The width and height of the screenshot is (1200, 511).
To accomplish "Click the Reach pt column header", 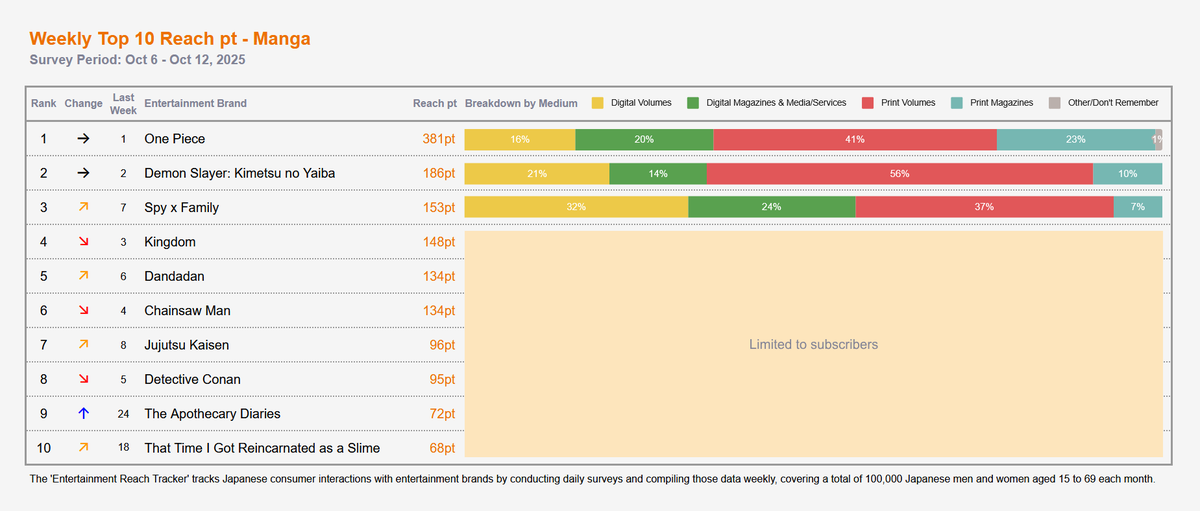I will pyautogui.click(x=435, y=103).
